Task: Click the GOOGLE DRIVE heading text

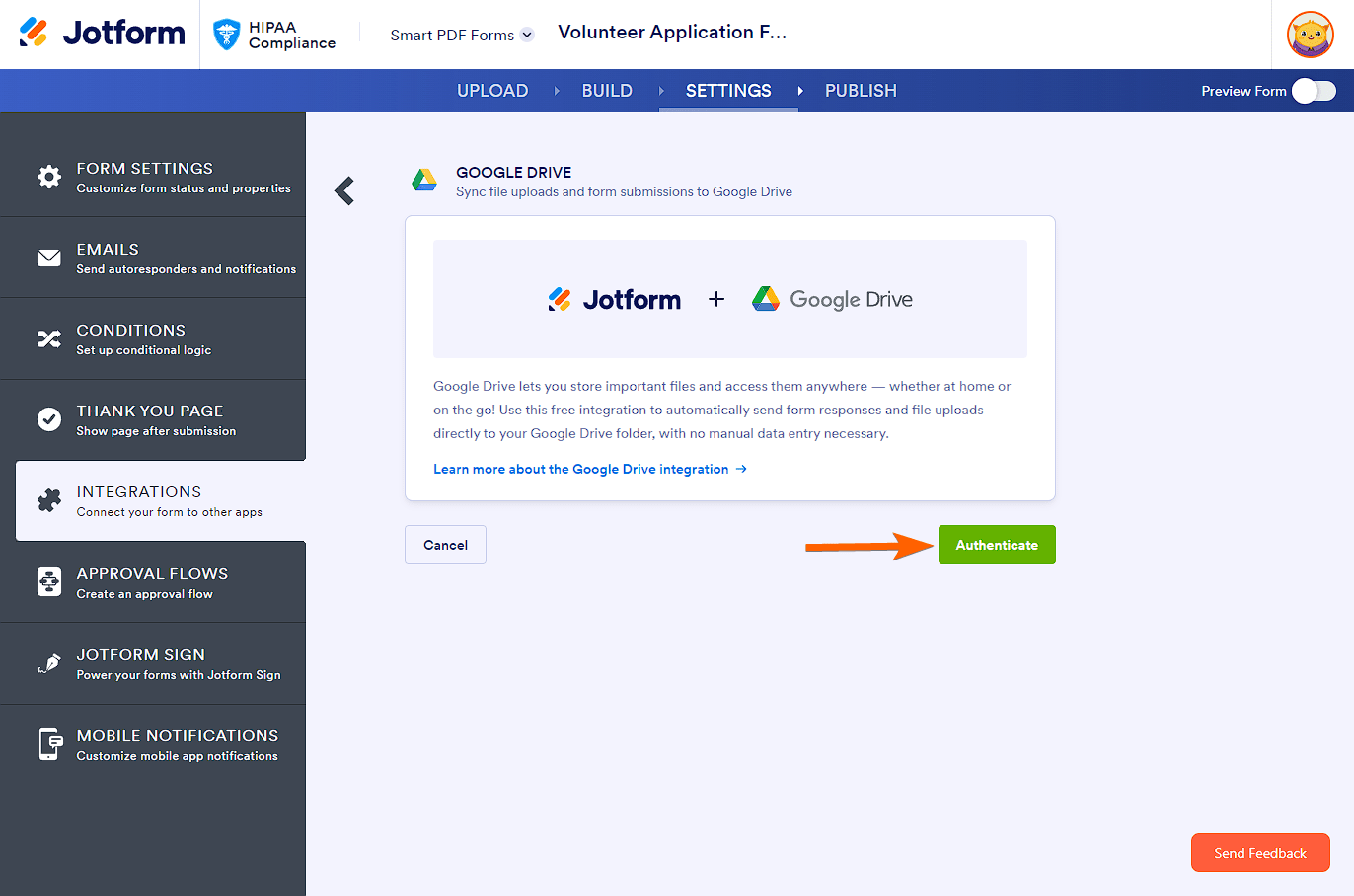Action: [513, 172]
